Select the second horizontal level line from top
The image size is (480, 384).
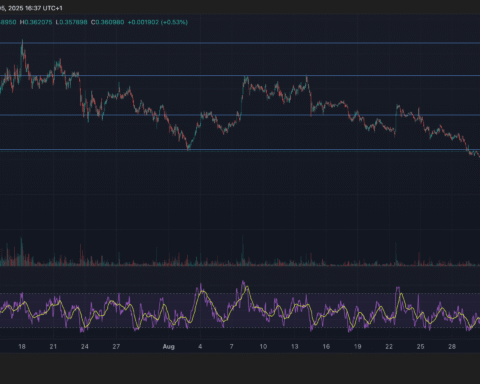click(x=240, y=76)
